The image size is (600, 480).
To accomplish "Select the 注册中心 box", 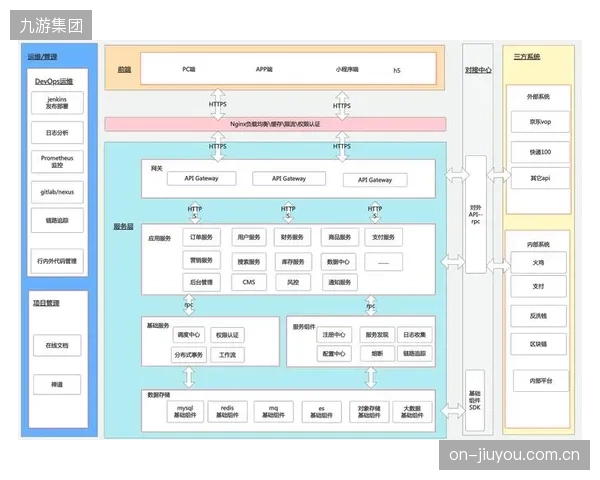I will click(x=334, y=335).
